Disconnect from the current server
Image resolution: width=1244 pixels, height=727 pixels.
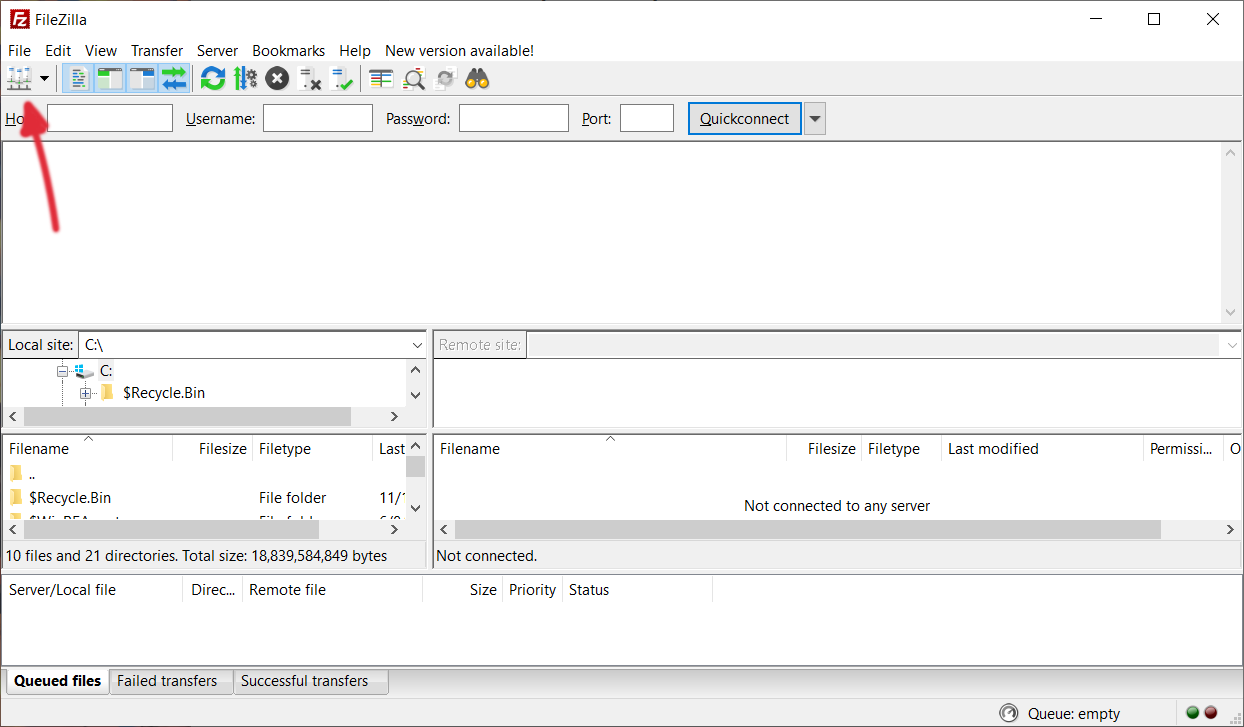(309, 78)
